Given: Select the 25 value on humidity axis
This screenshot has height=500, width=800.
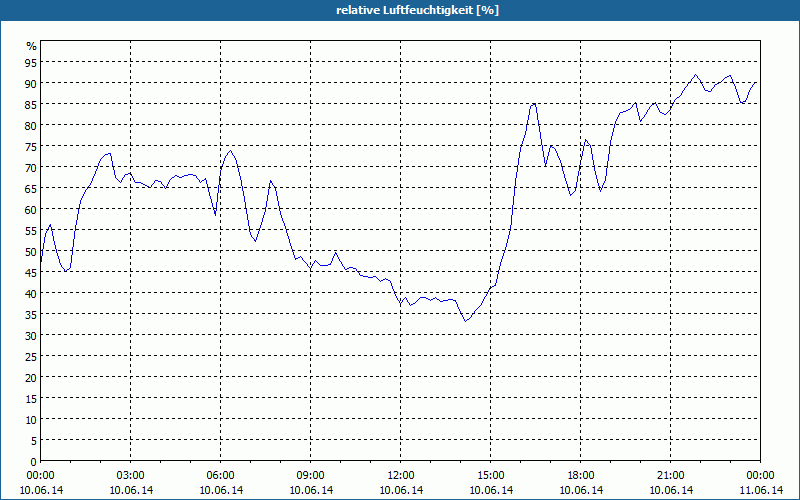Looking at the screenshot, I should click(32, 357).
